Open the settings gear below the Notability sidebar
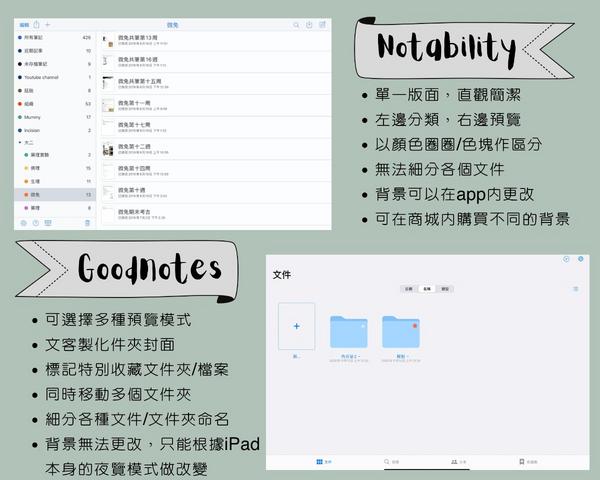 tap(23, 222)
